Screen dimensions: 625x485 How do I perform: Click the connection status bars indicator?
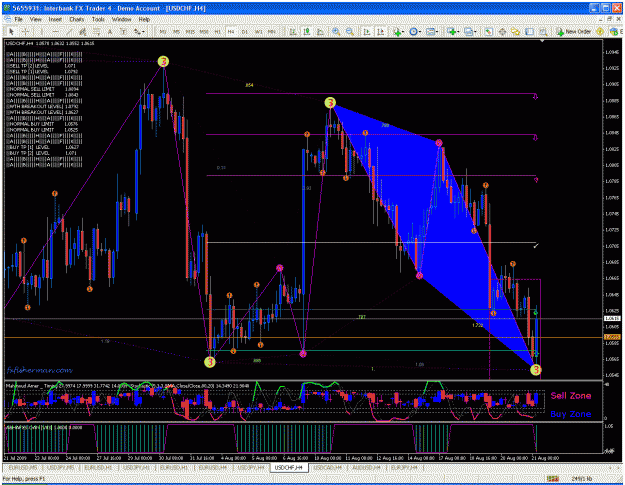pyautogui.click(x=552, y=479)
